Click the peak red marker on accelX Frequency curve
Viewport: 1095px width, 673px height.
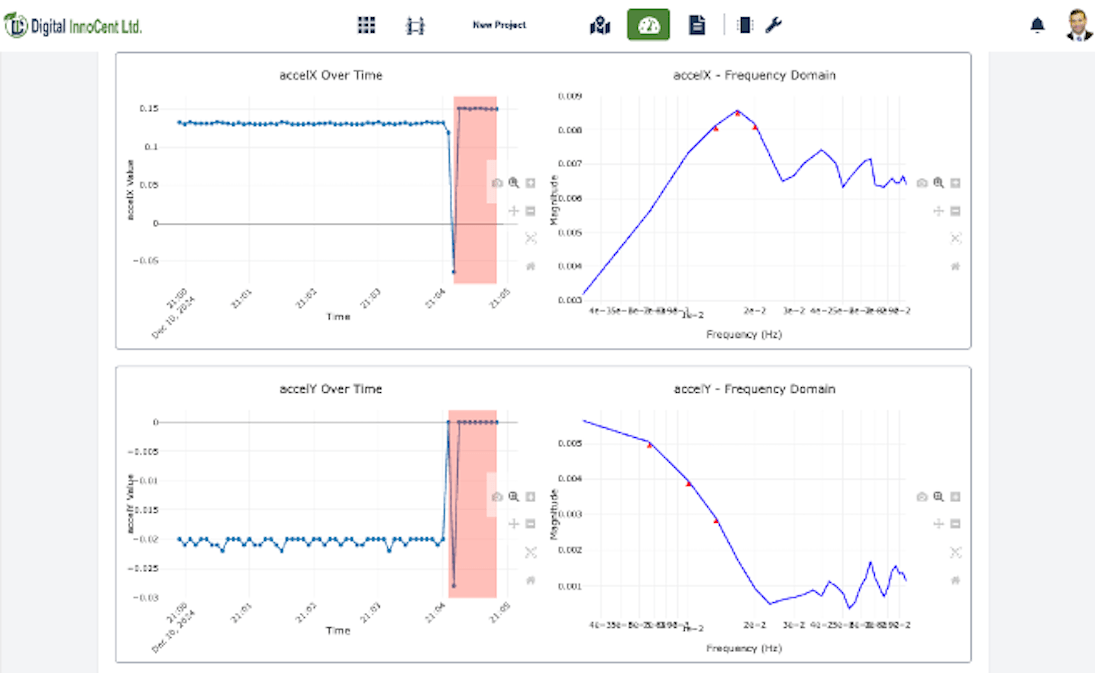click(737, 113)
